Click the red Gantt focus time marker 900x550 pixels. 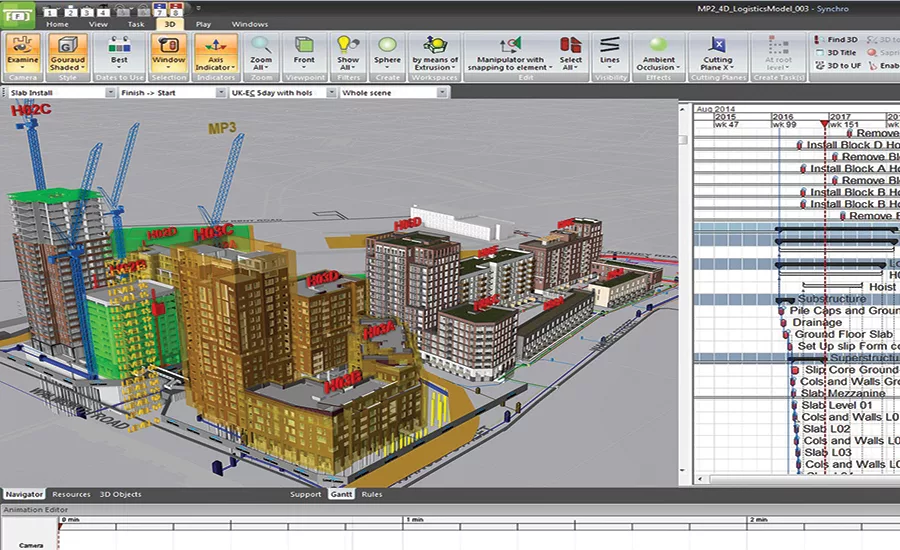[x=825, y=124]
